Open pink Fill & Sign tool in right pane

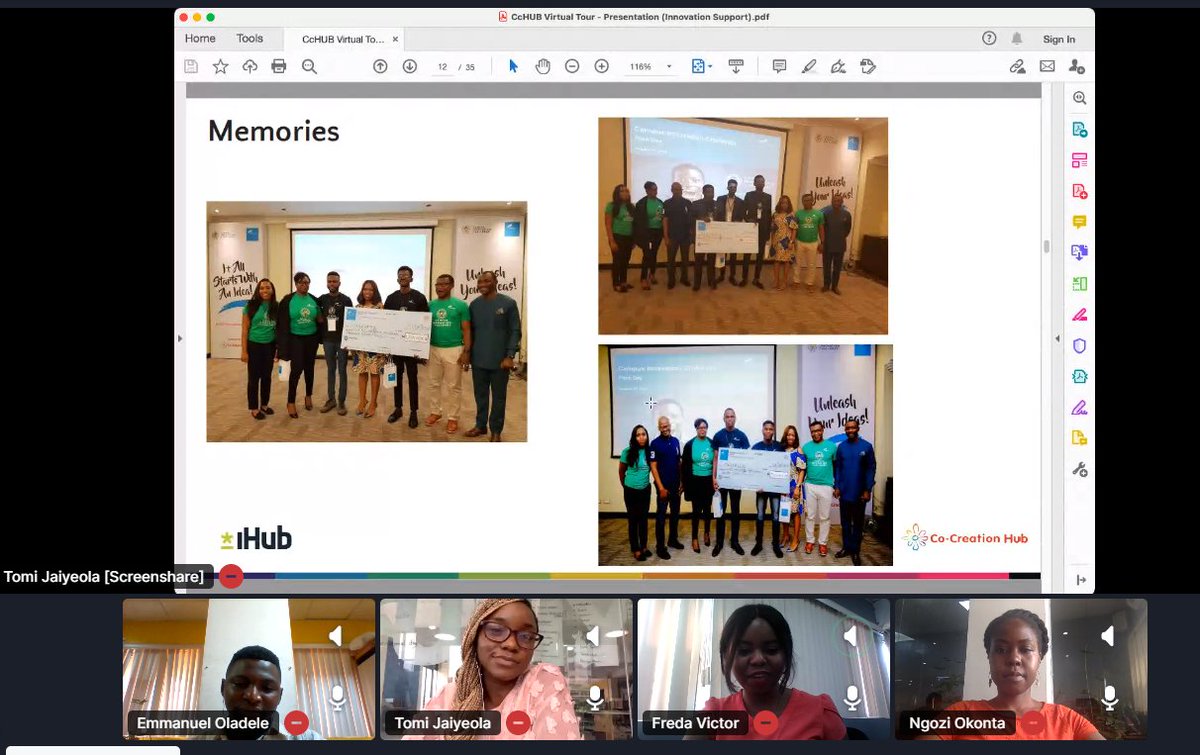(x=1079, y=314)
